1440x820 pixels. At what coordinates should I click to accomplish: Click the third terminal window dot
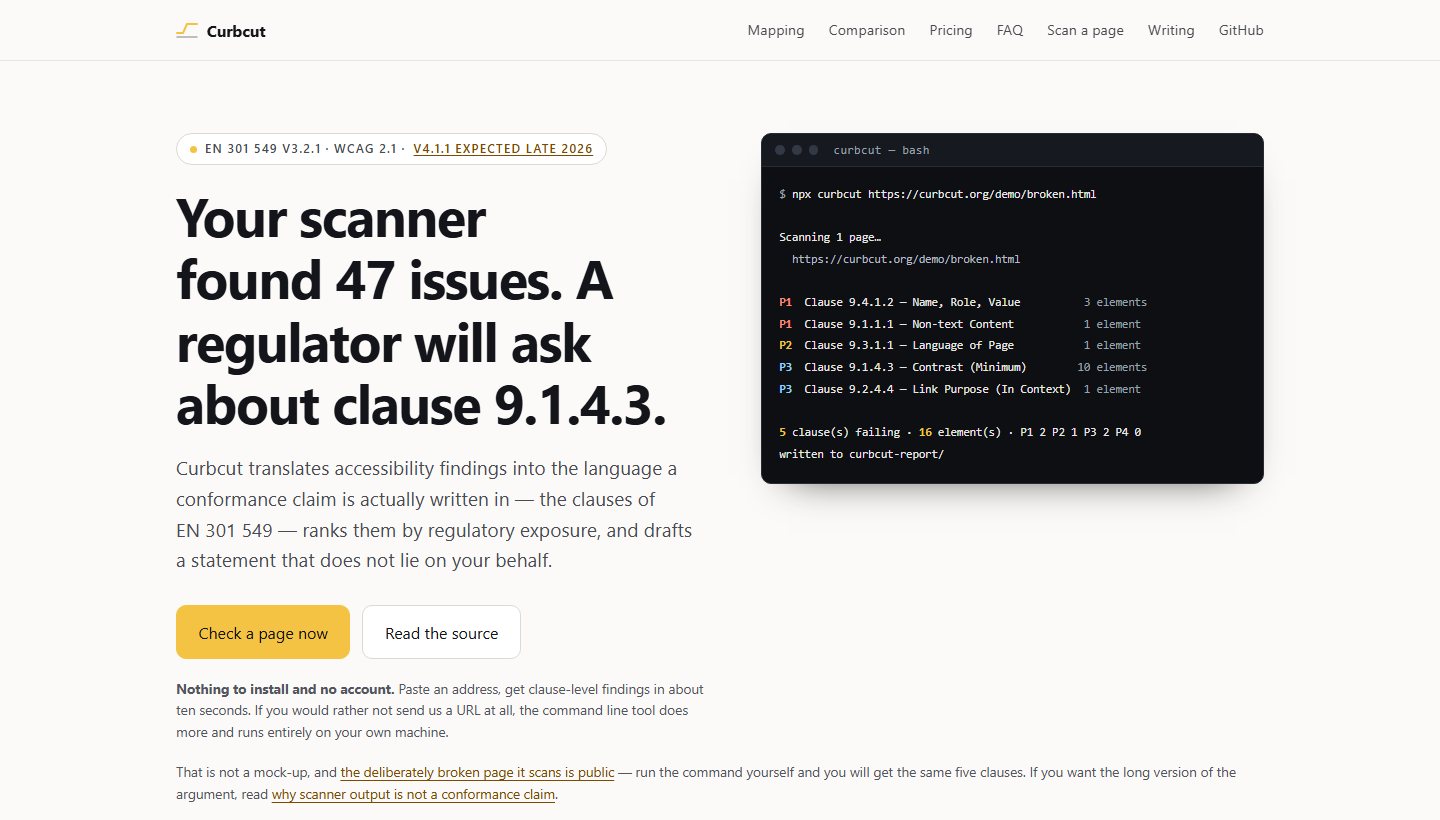coord(813,150)
